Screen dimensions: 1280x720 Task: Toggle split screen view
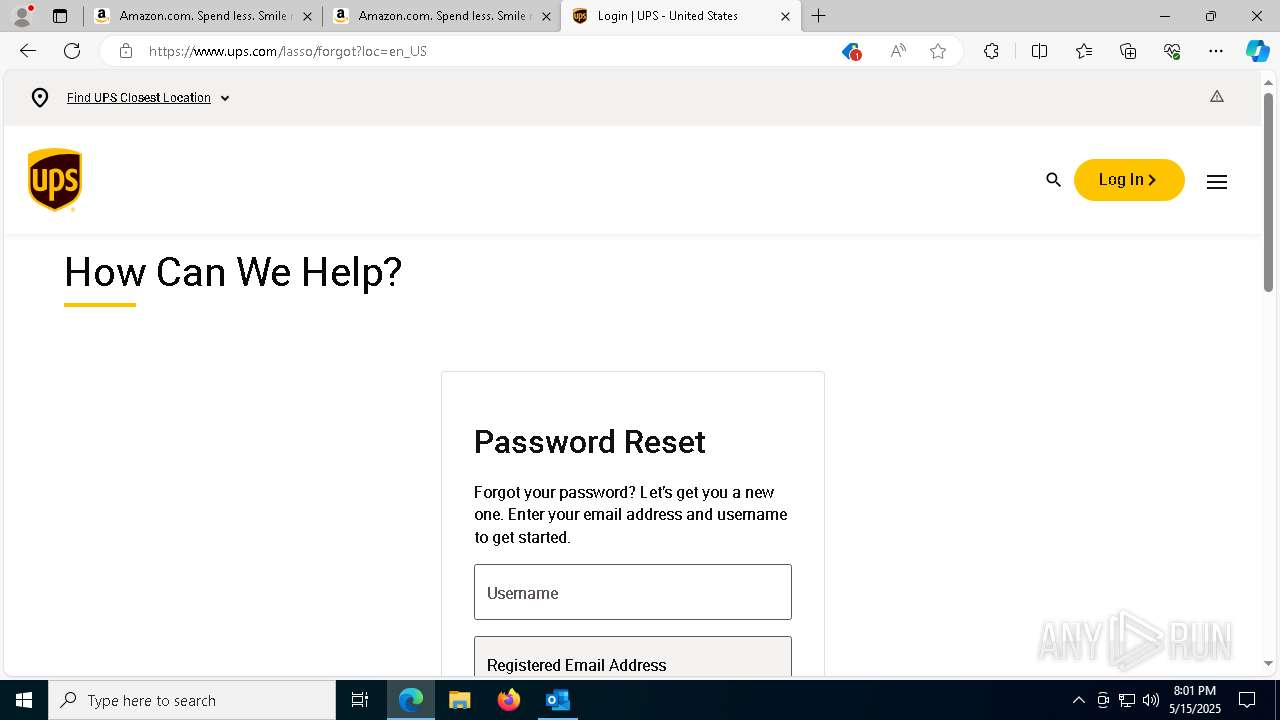tap(1039, 51)
